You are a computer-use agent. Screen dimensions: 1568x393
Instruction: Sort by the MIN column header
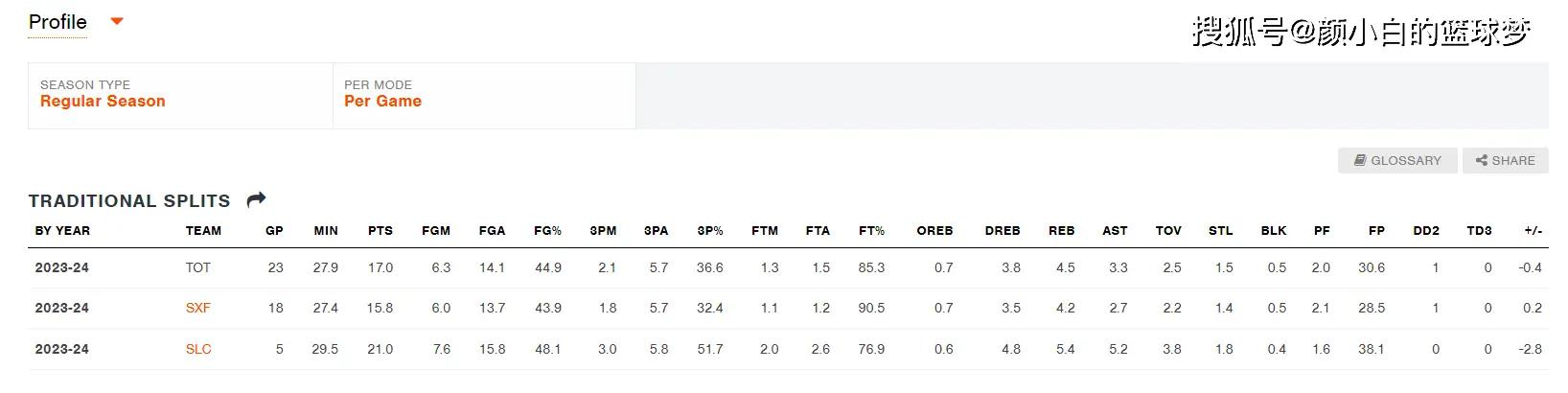tap(326, 231)
